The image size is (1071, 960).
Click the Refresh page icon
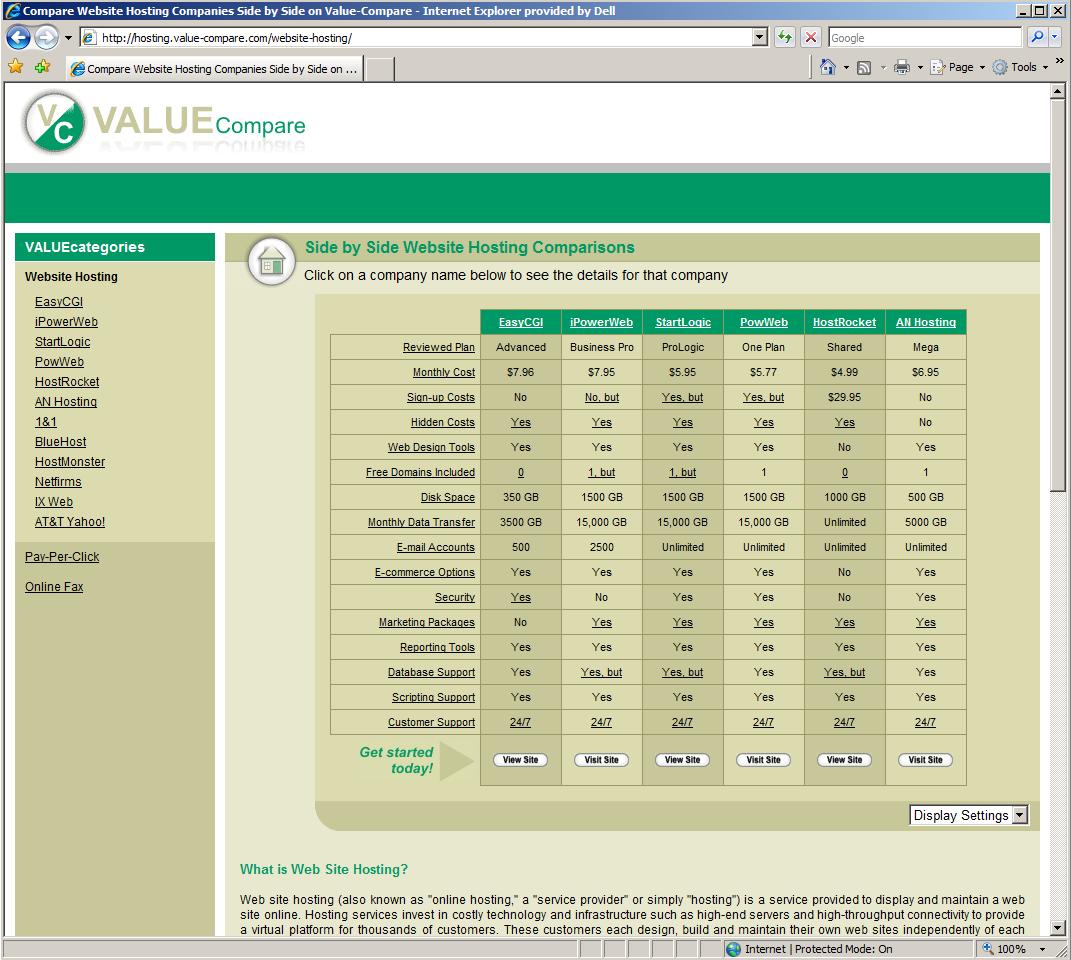coord(785,38)
